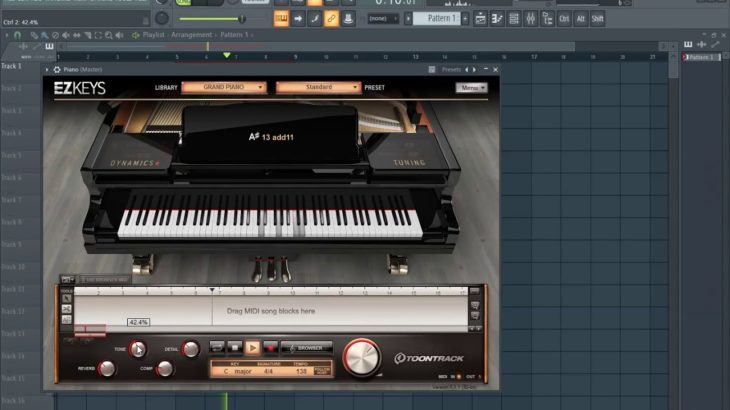Screen dimensions: 730x410
Task: Select the playlist Draw pencil tool
Action: coord(34,35)
